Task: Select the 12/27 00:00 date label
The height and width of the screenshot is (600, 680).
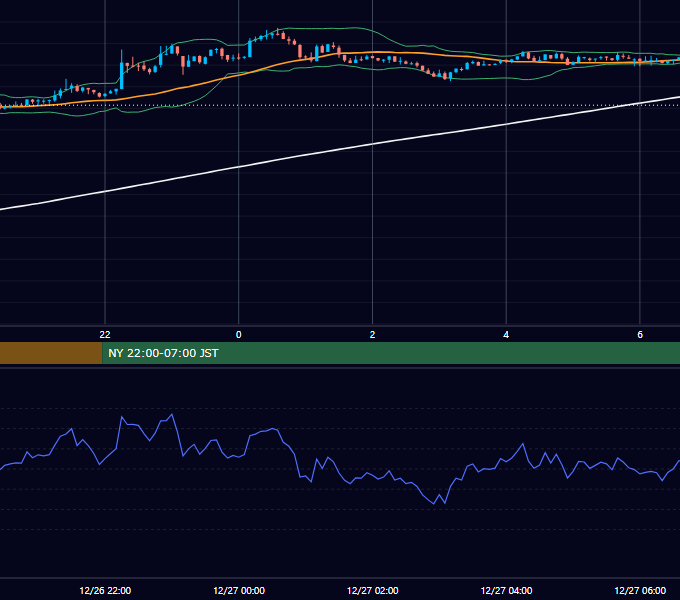Action: [x=239, y=590]
